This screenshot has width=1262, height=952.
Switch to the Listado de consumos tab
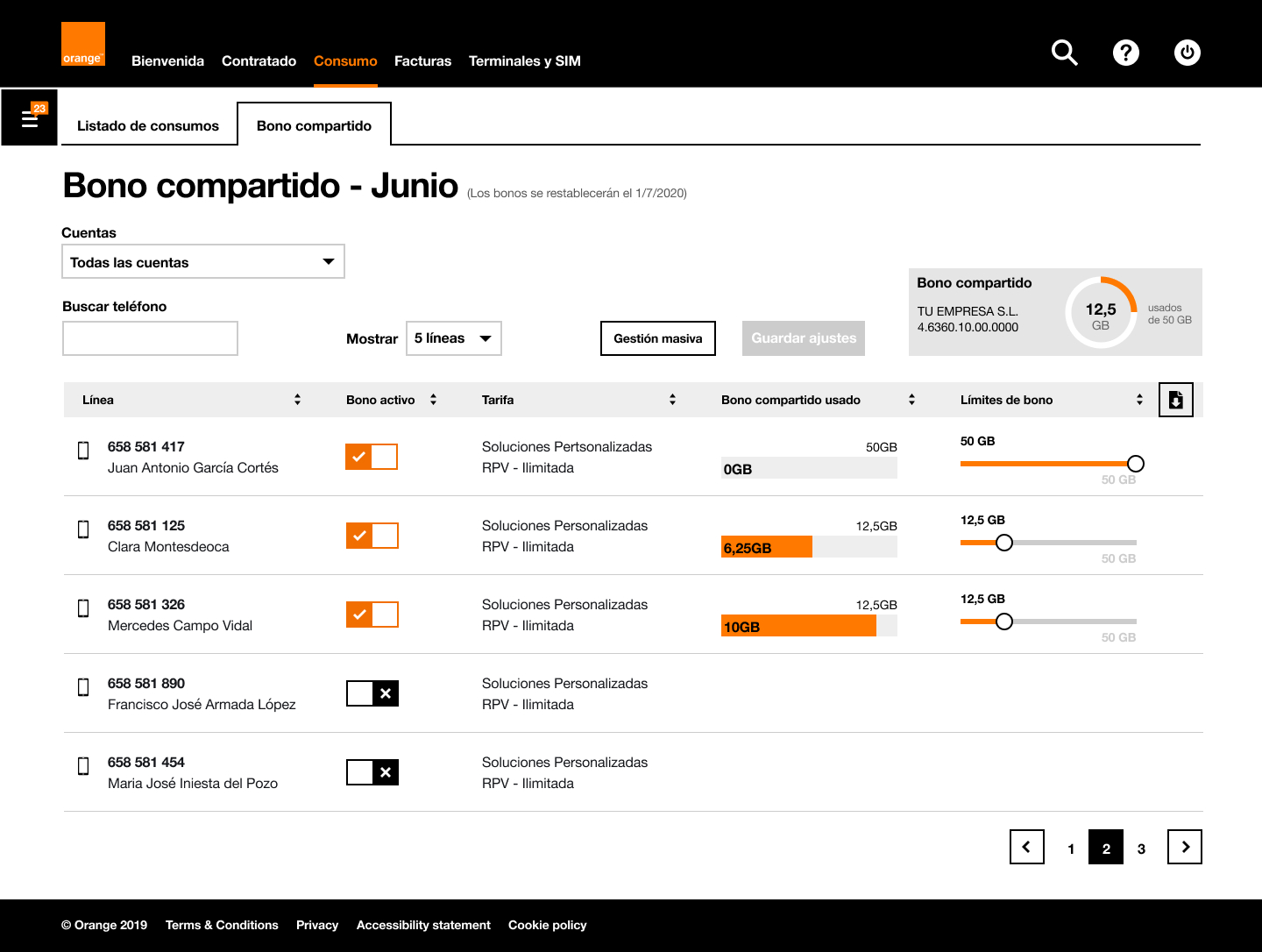(x=148, y=125)
